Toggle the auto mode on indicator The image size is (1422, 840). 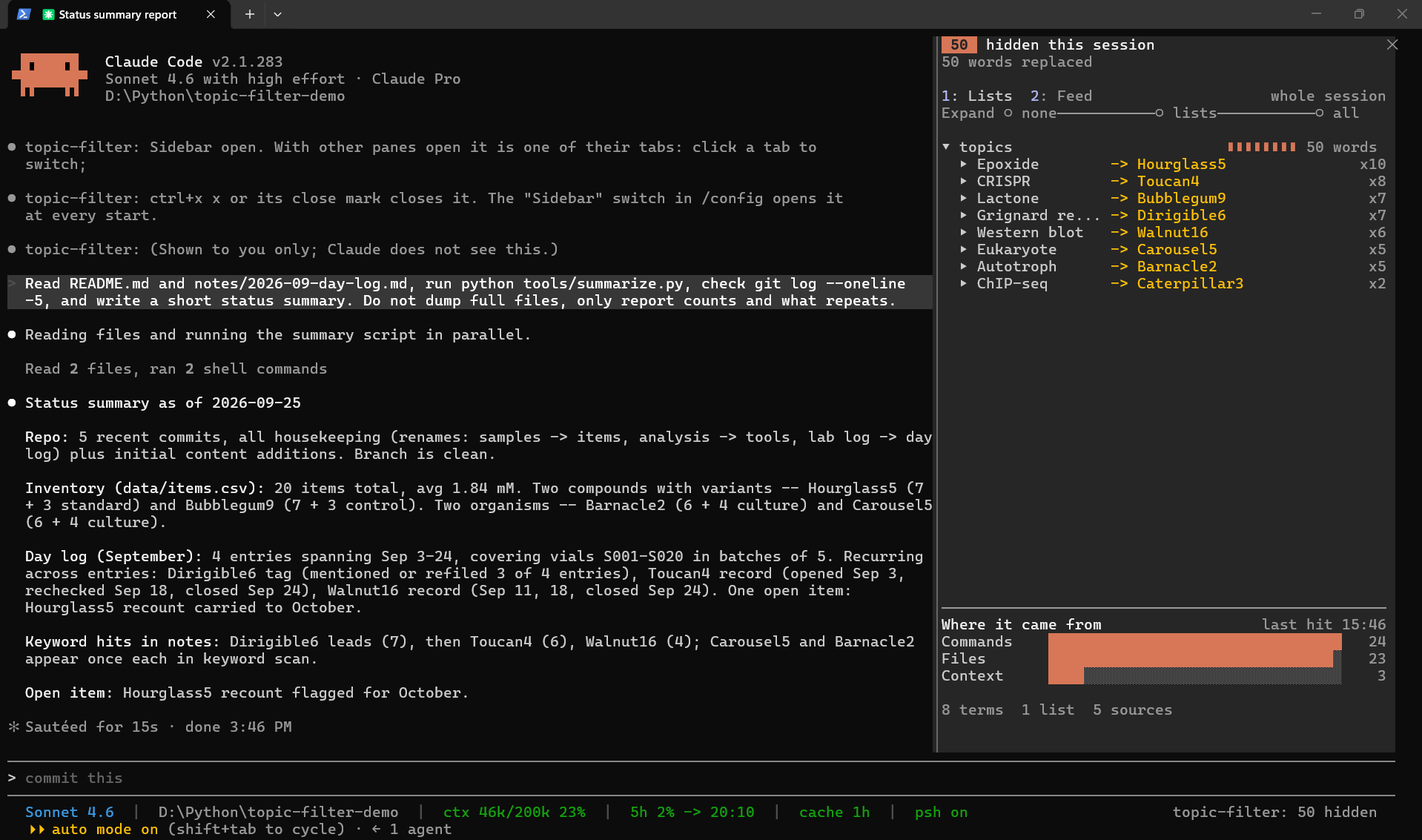pos(94,829)
